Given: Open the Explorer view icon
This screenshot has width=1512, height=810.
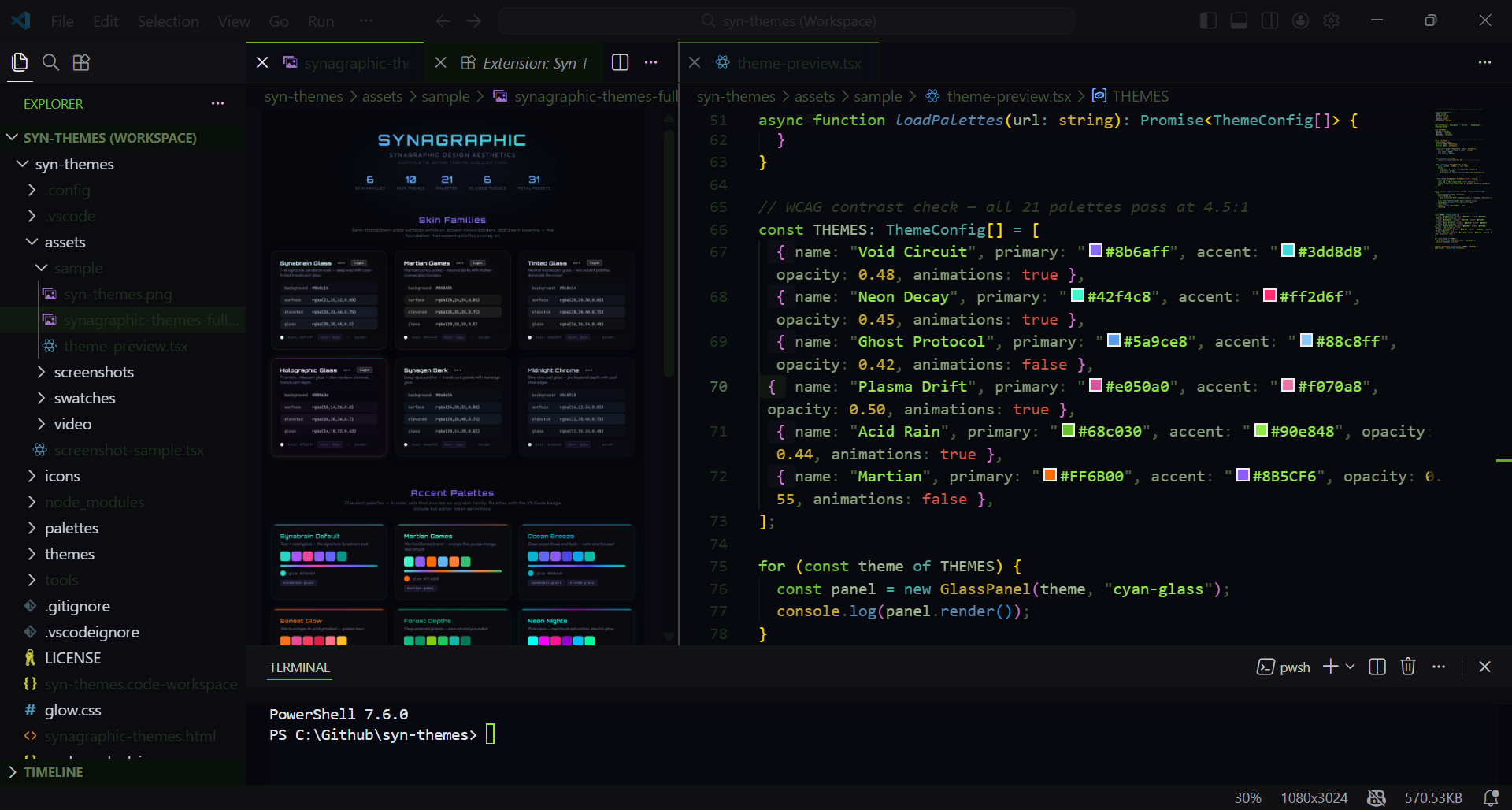Looking at the screenshot, I should tap(20, 62).
